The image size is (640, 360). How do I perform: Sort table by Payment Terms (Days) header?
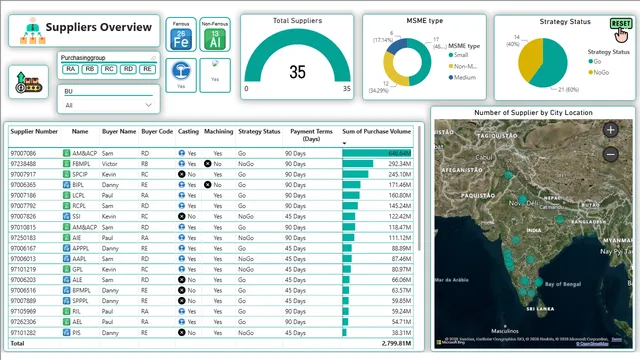point(311,135)
